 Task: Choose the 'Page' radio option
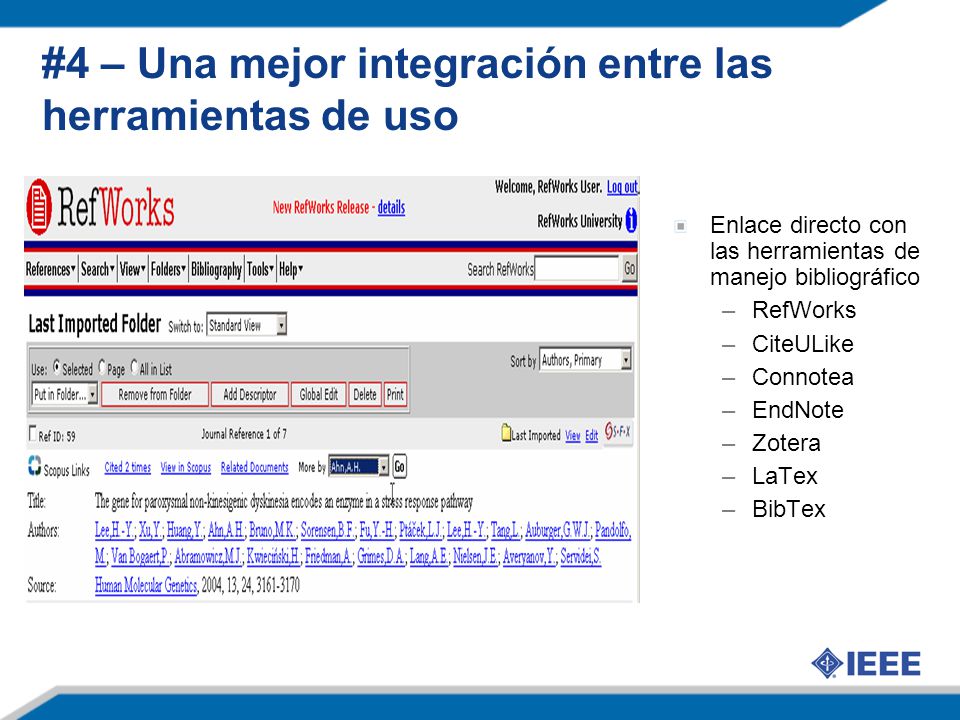pos(102,367)
